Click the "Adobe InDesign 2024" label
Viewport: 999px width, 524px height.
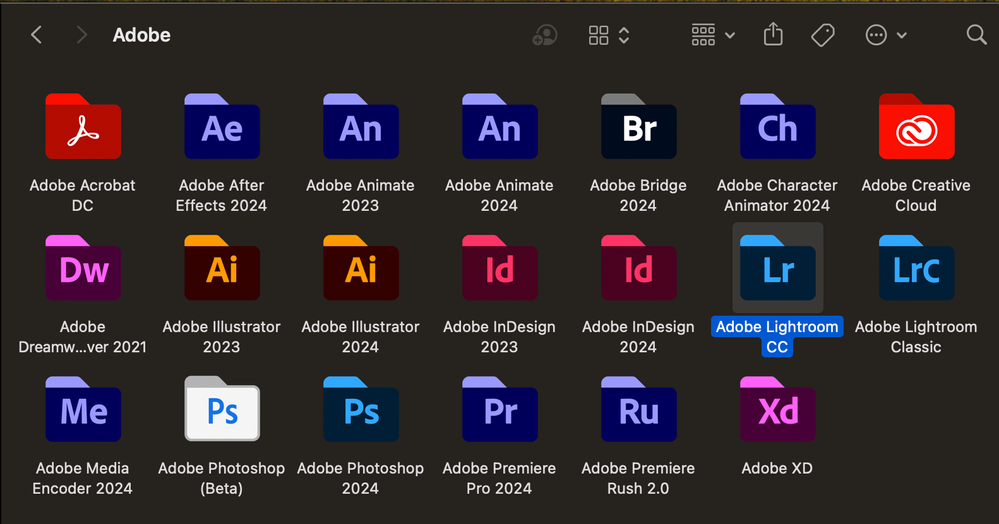point(638,337)
